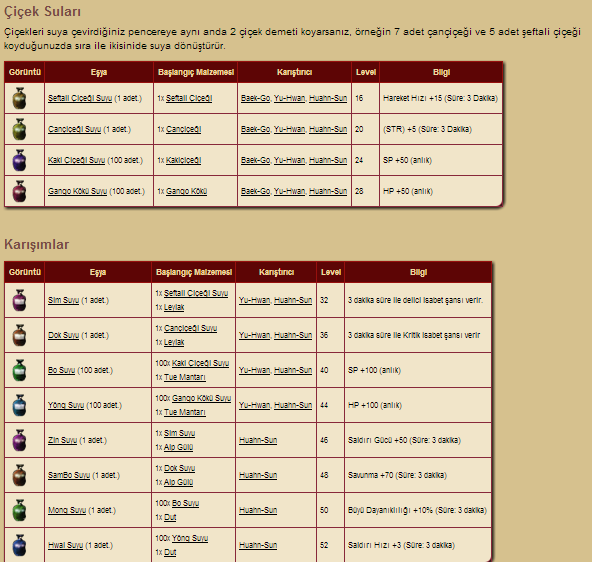
Task: Open Yöng Suyu ingredient in the Hwal Suyu row
Action: (x=190, y=538)
